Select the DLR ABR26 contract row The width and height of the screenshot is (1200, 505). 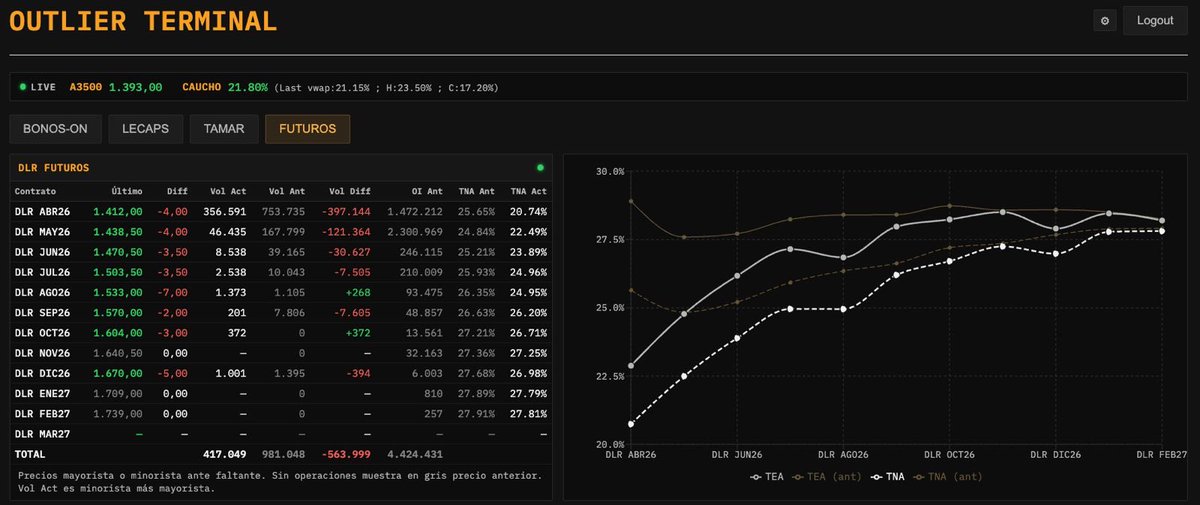[281, 212]
